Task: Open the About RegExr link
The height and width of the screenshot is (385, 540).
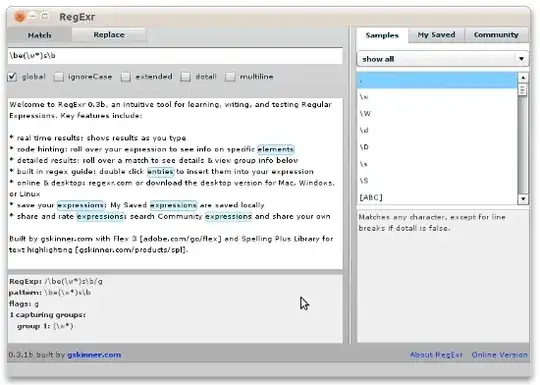Action: 436,355
